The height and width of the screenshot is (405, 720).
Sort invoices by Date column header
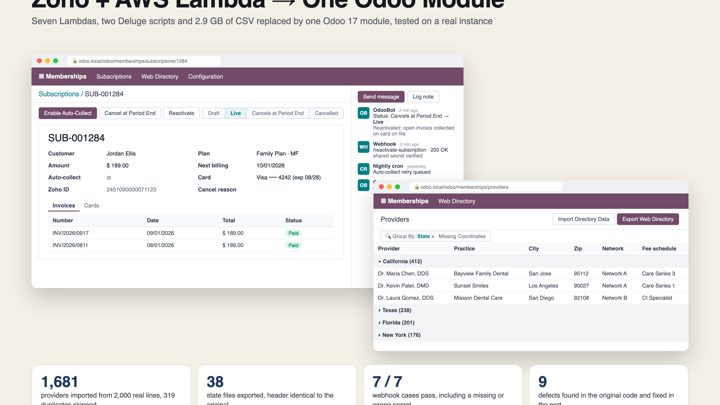coord(153,220)
